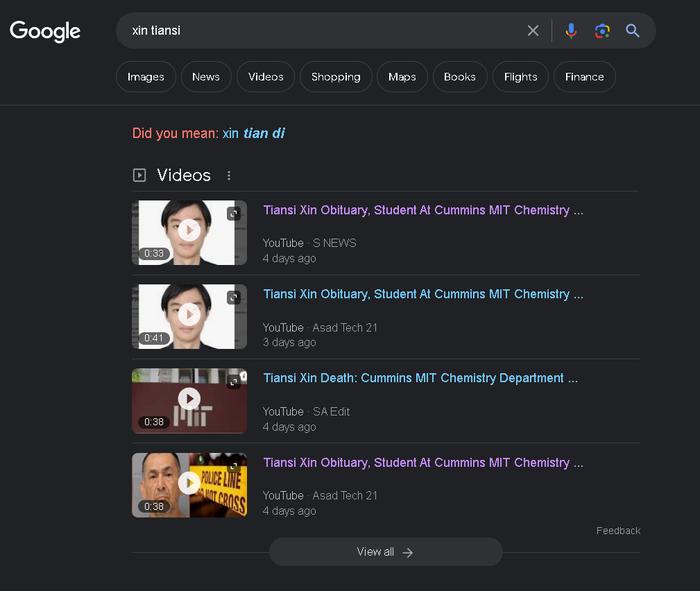Open the Videos section three-dot menu
Screen dimensions: 700x591
(229, 175)
